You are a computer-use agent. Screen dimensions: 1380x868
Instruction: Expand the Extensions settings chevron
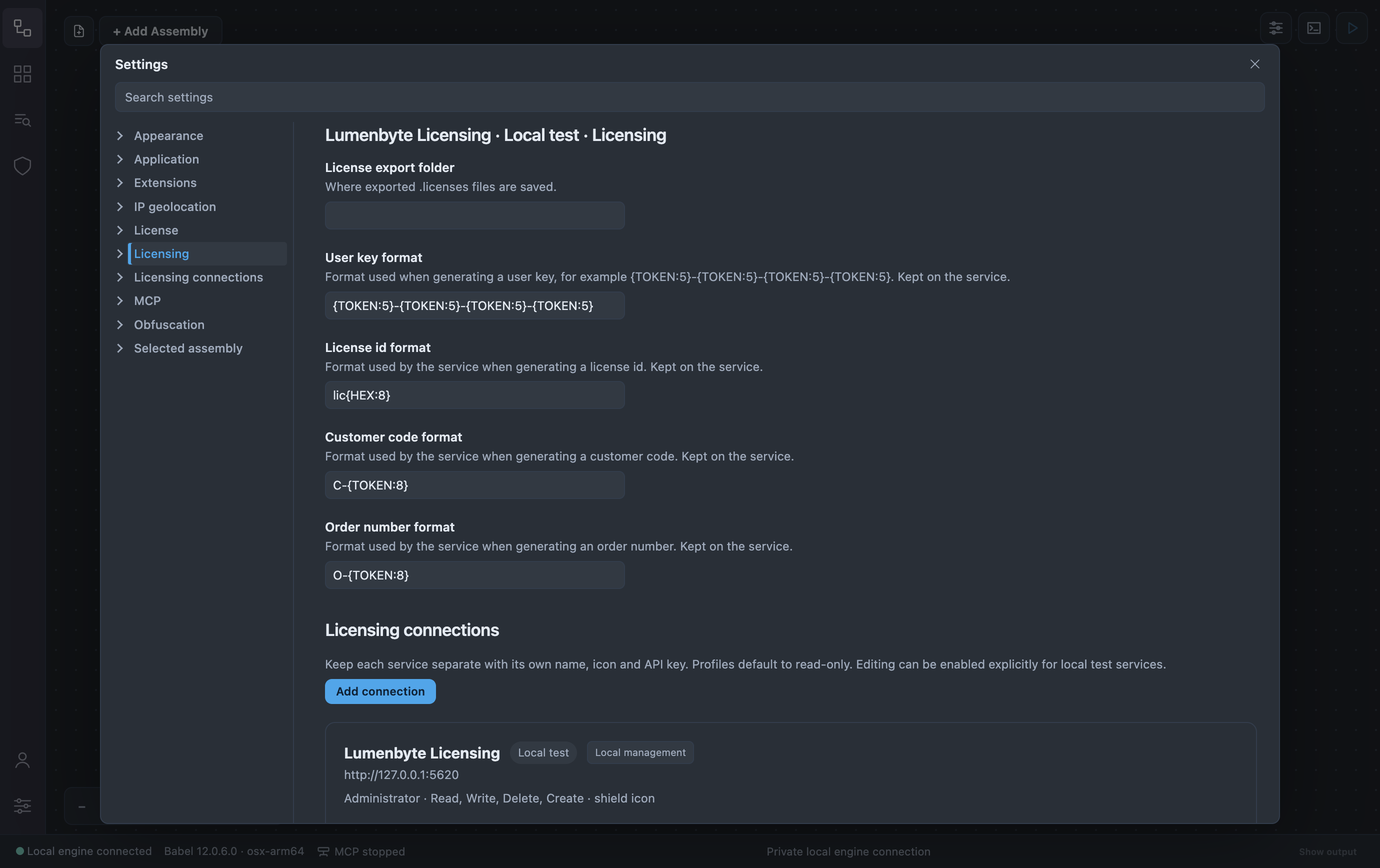120,183
